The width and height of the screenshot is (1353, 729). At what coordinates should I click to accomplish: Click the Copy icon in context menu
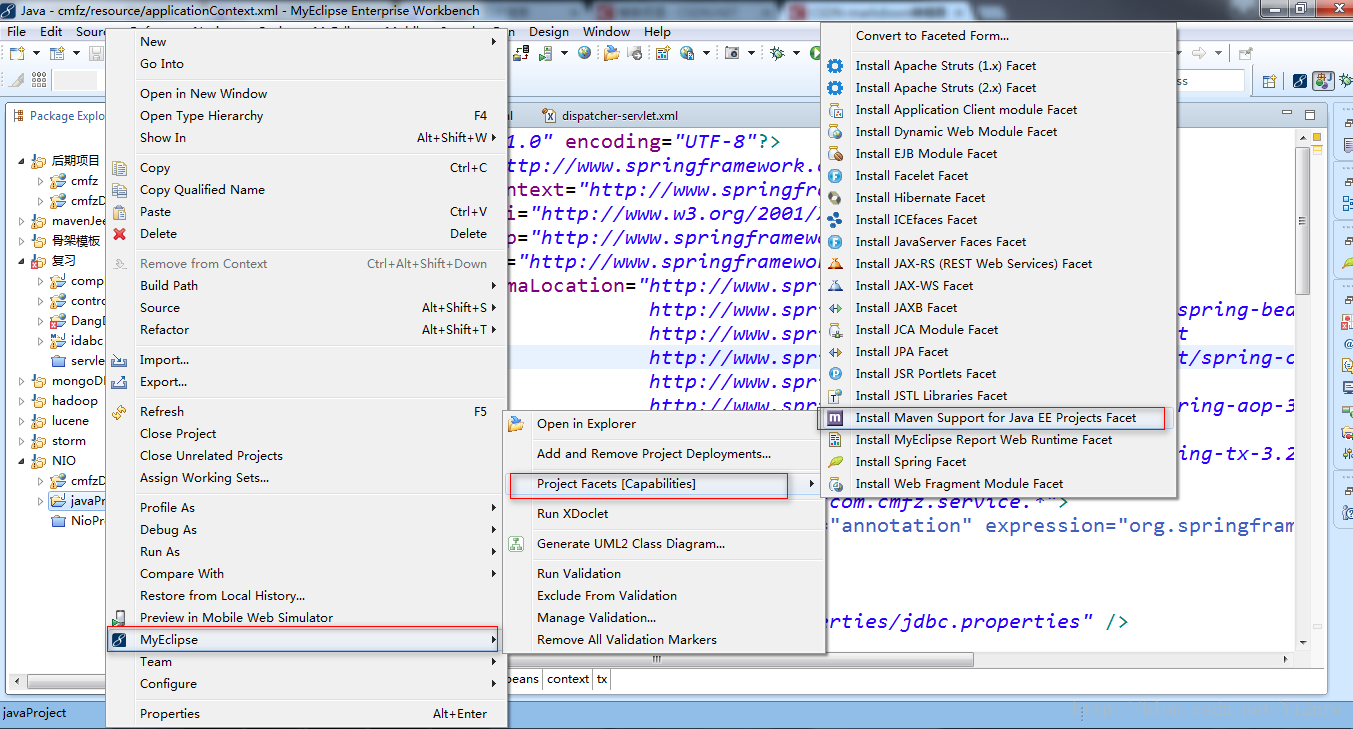pyautogui.click(x=120, y=168)
